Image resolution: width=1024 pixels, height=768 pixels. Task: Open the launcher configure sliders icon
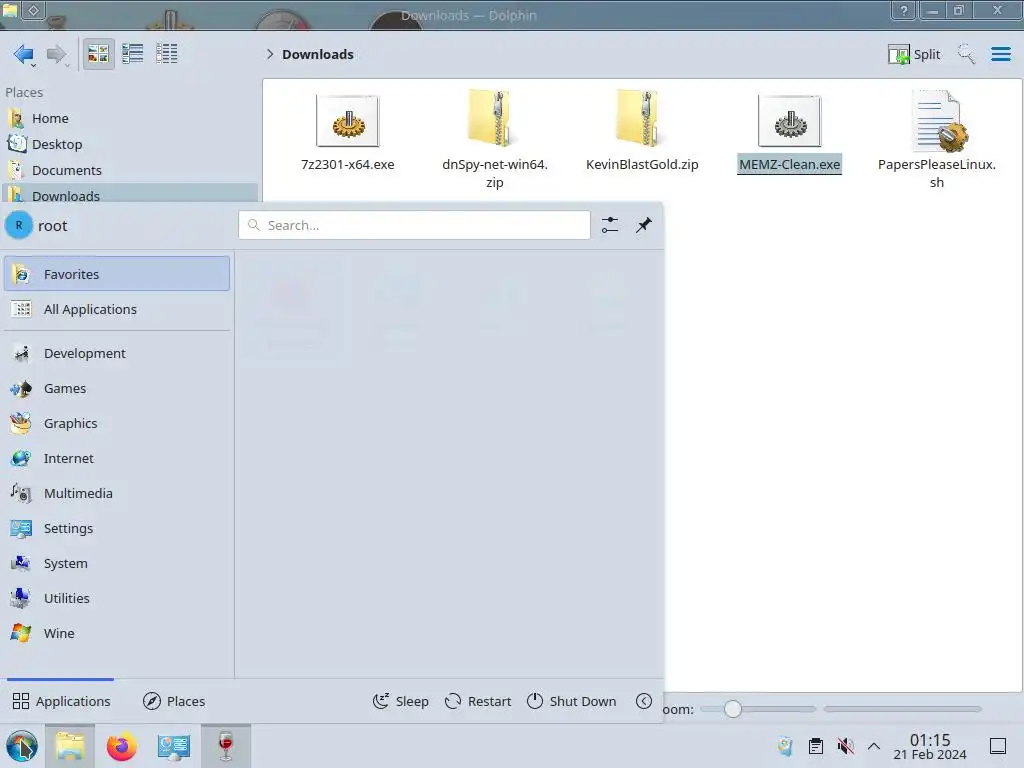coord(610,225)
